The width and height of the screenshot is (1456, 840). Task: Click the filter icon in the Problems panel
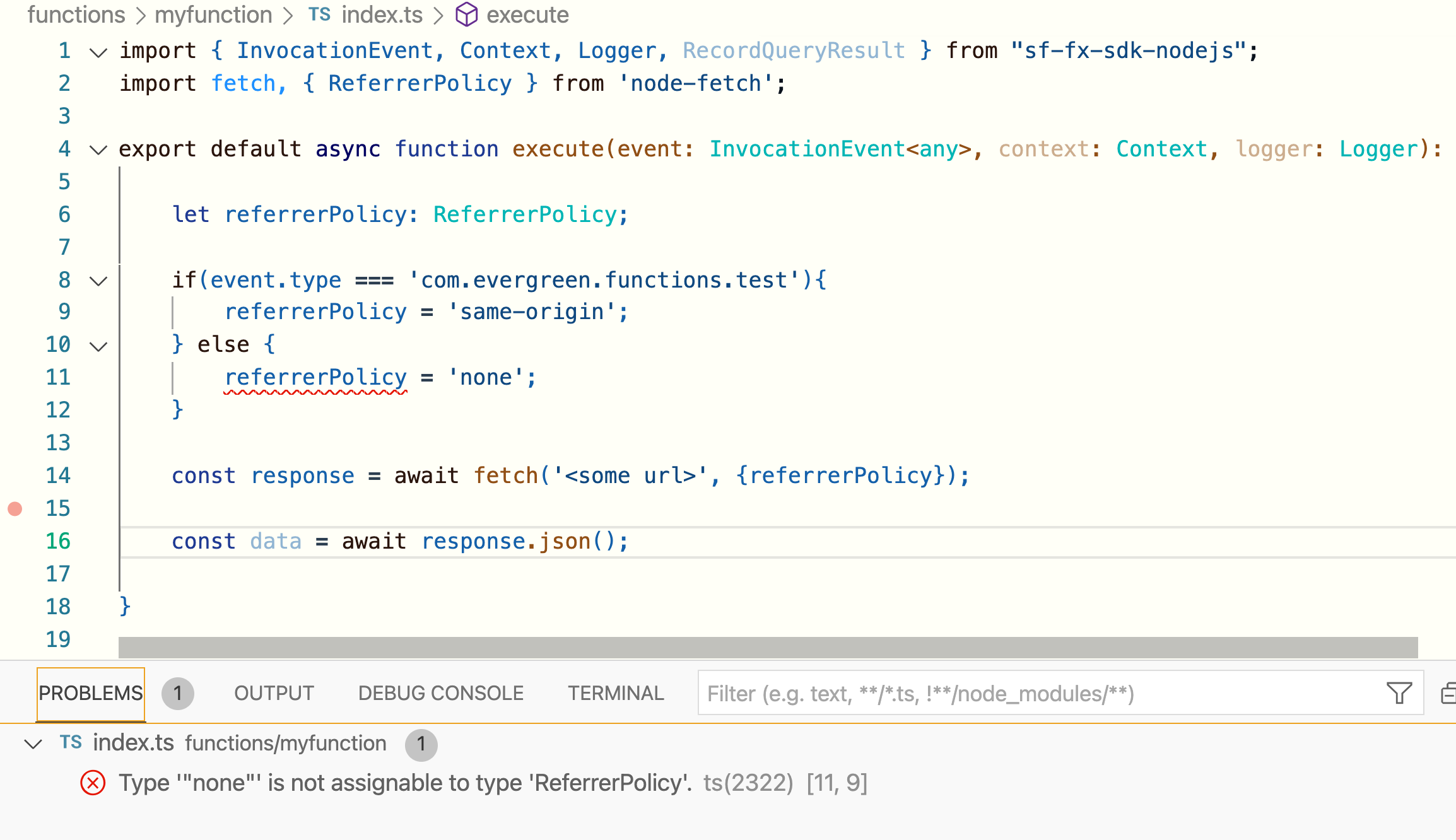1400,692
